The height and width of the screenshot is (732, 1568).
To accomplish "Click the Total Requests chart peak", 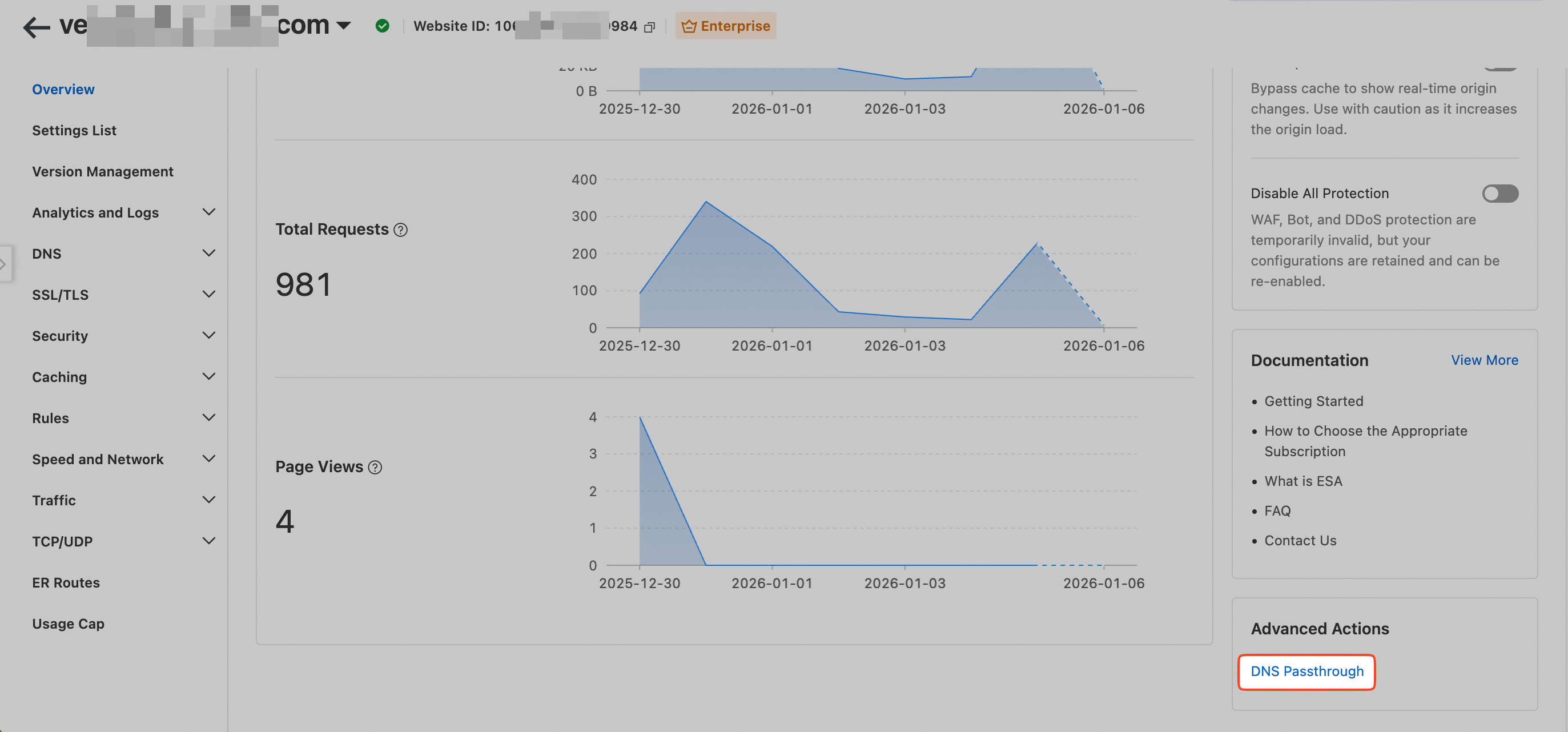I will point(705,202).
